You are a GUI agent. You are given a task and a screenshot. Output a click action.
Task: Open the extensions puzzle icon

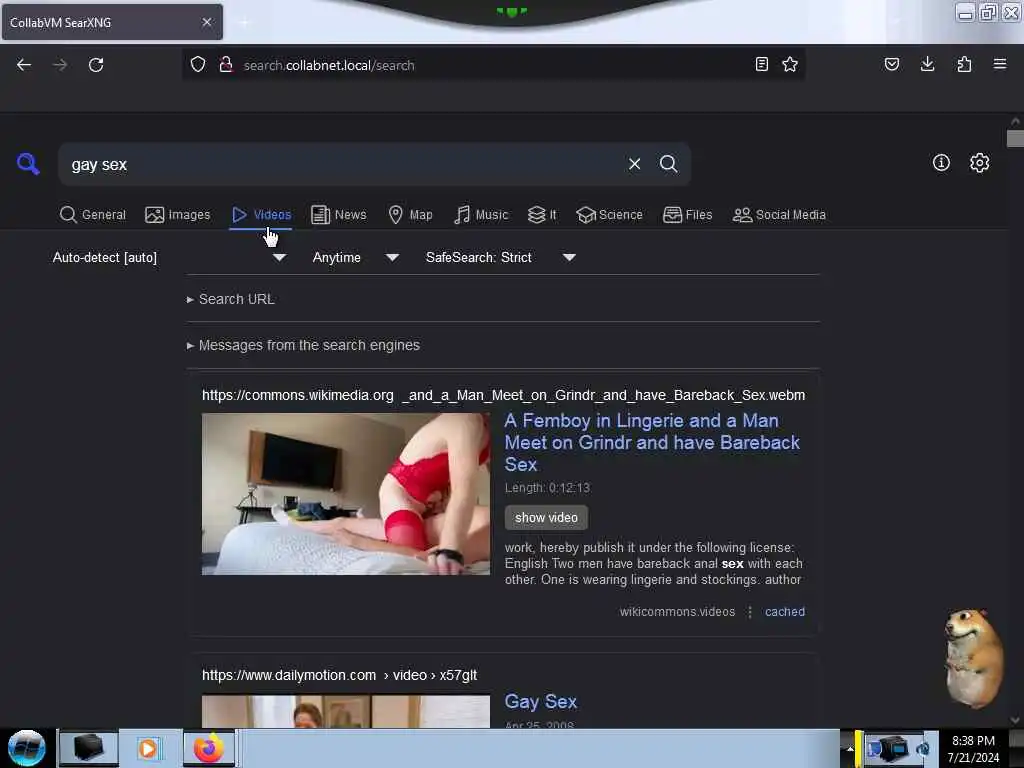point(964,64)
